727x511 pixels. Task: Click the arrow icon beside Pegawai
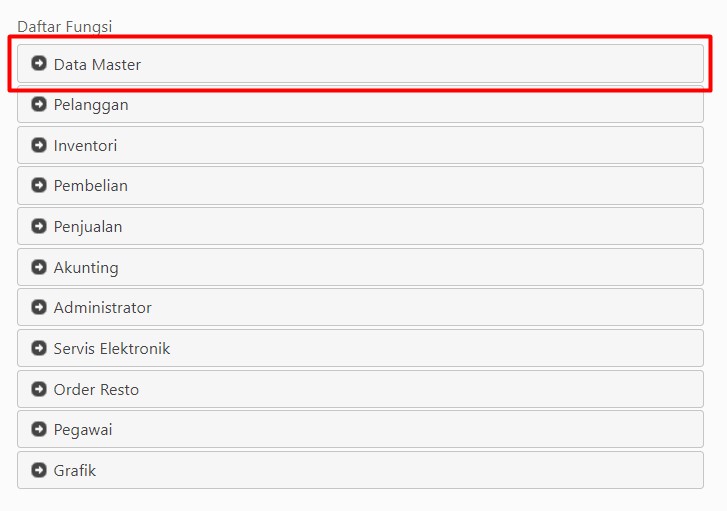click(x=39, y=429)
